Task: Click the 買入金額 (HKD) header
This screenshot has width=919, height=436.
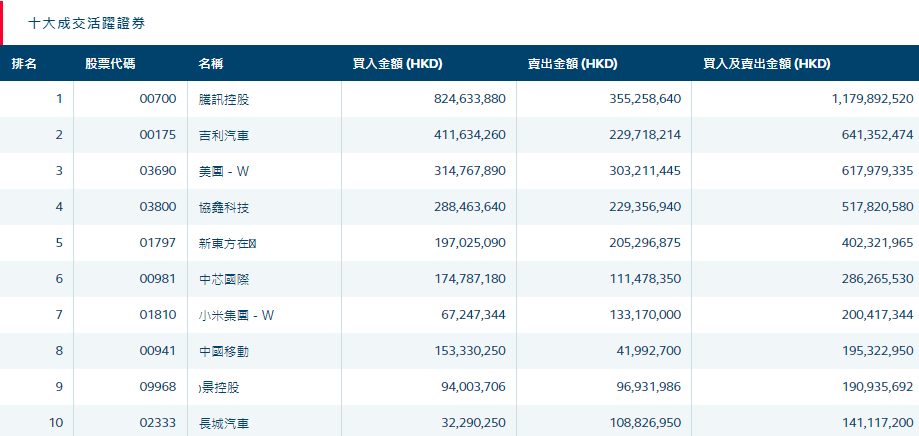Action: point(397,64)
